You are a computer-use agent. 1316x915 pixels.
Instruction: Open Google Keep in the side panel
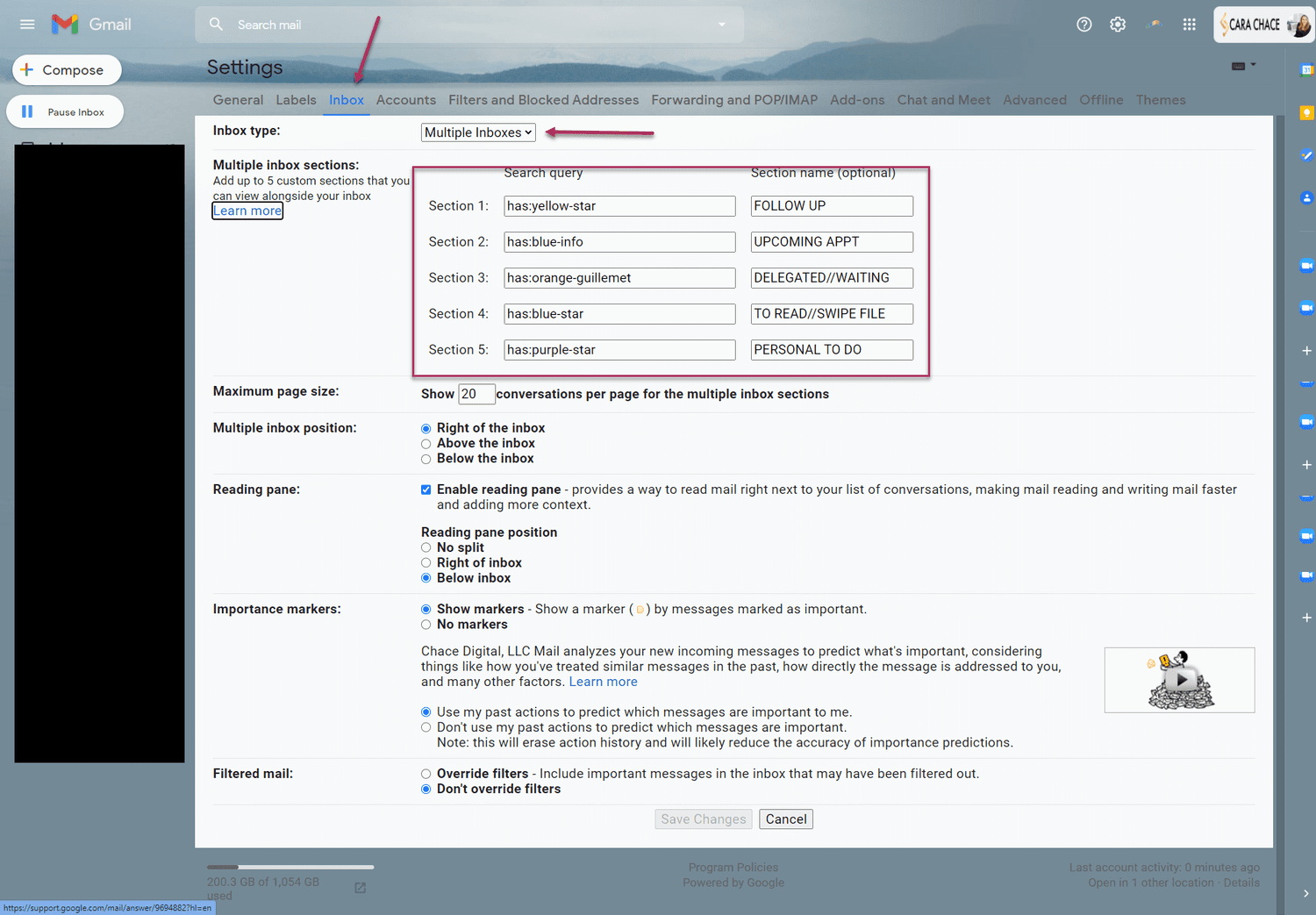pyautogui.click(x=1305, y=112)
